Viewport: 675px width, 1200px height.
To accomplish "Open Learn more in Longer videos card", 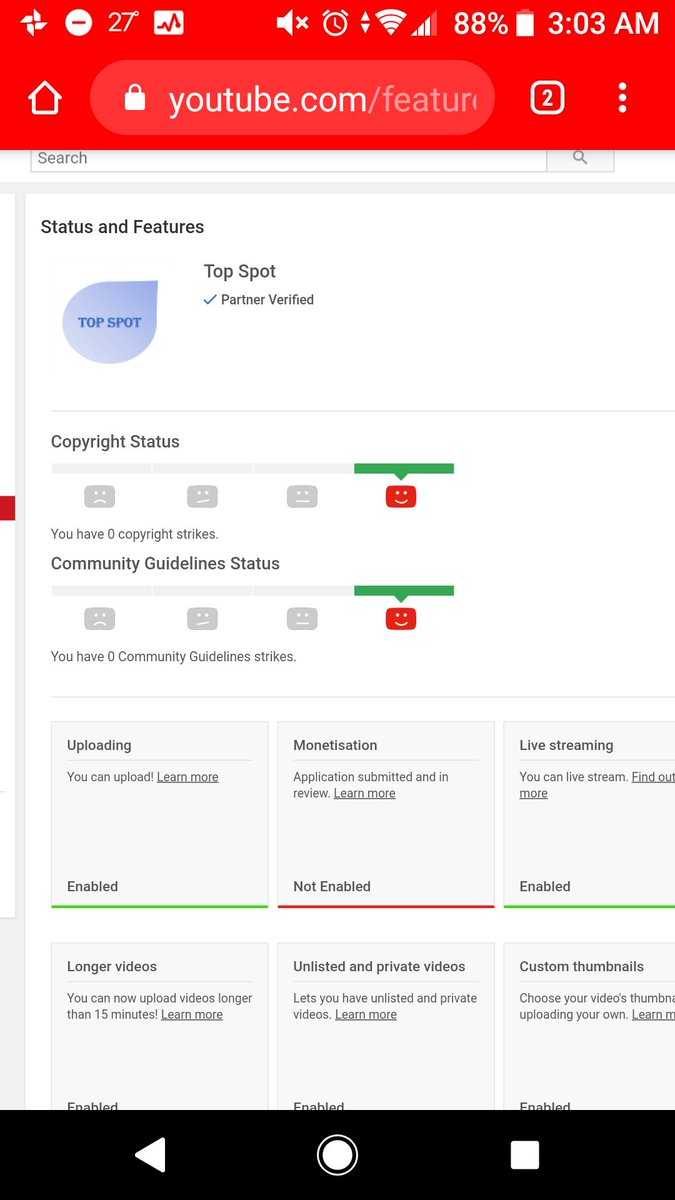I will (x=192, y=1015).
